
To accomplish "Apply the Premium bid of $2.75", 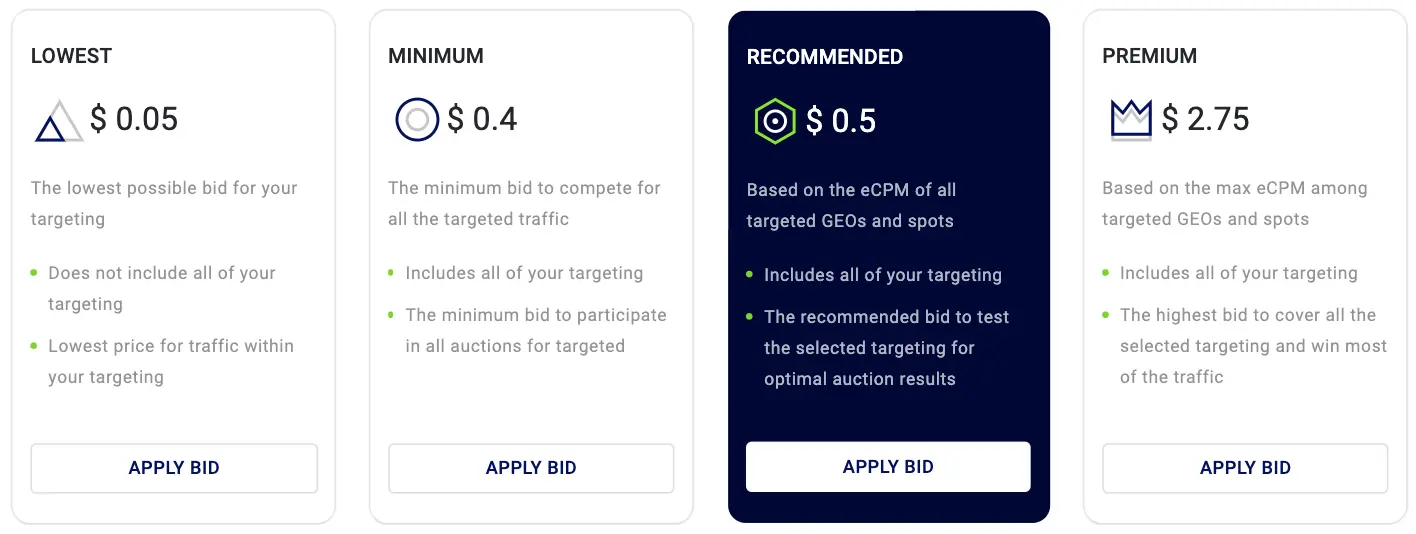I will coord(1245,468).
